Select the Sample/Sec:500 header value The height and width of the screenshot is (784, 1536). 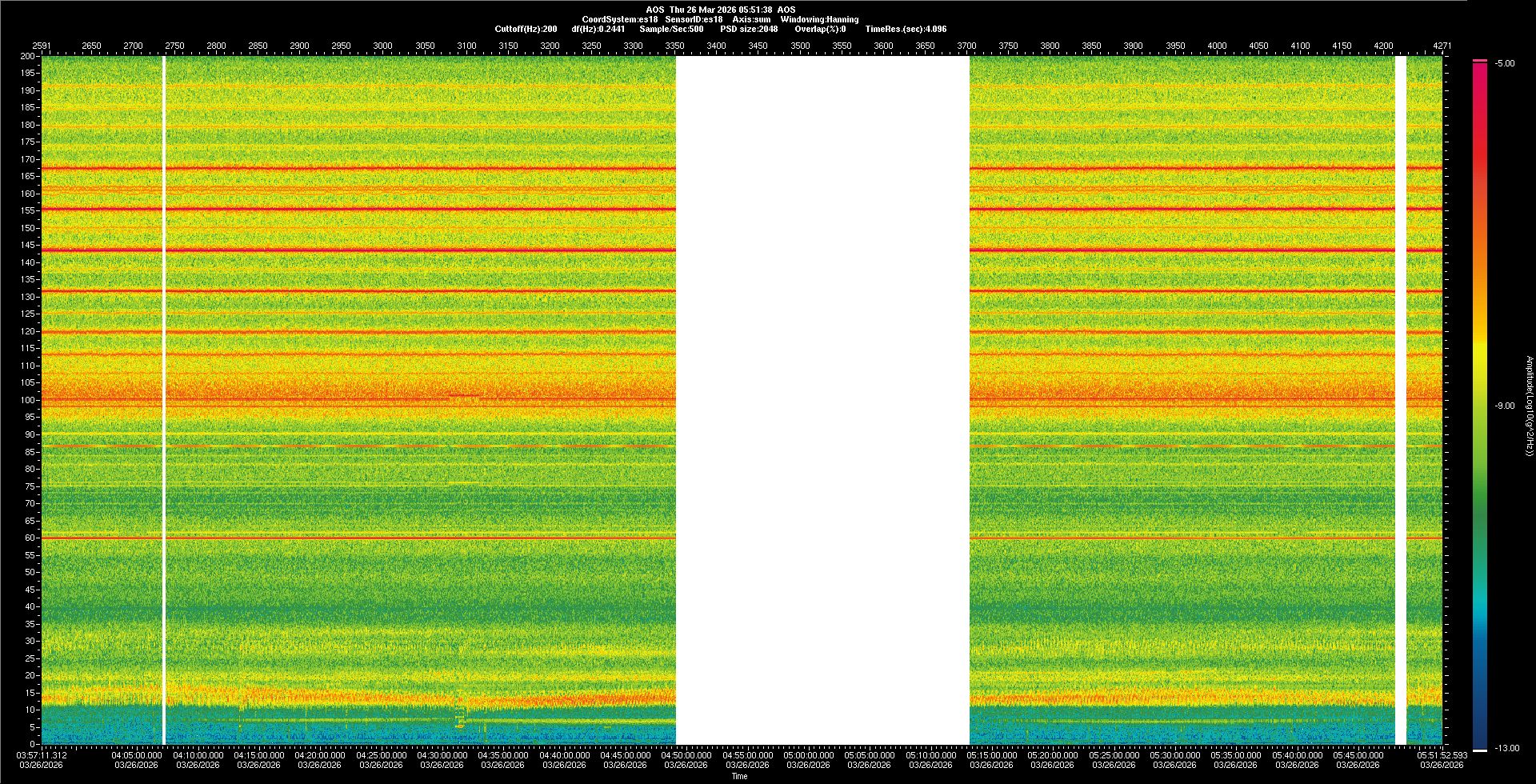tap(671, 29)
